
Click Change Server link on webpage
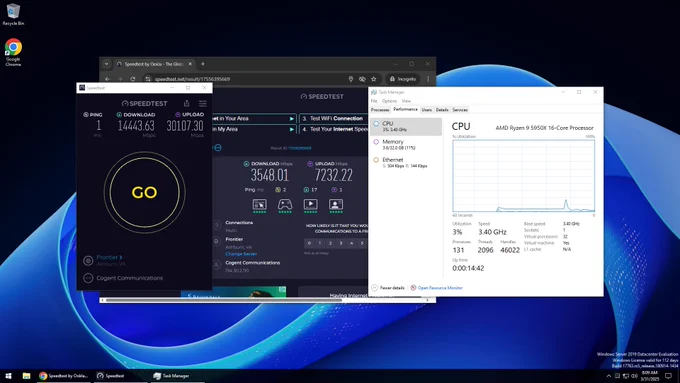pyautogui.click(x=241, y=254)
